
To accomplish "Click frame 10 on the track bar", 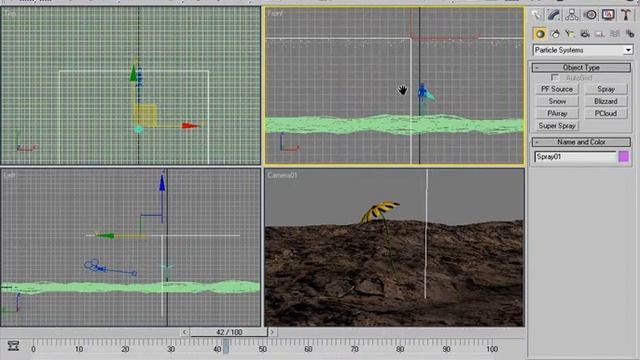I will coord(79,349).
